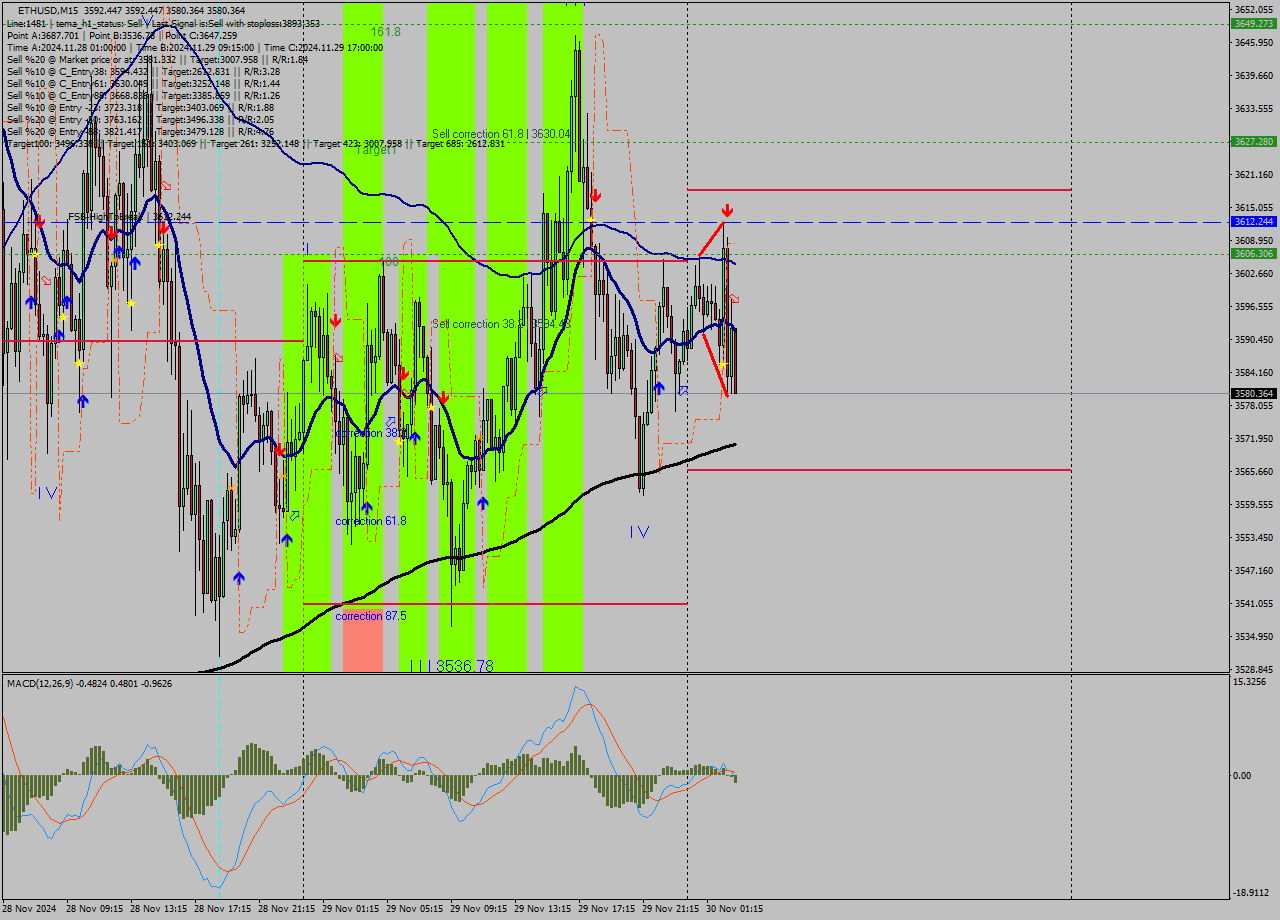Select the 161.8 Fibonacci level label
Viewport: 1280px width, 920px height.
pos(385,32)
